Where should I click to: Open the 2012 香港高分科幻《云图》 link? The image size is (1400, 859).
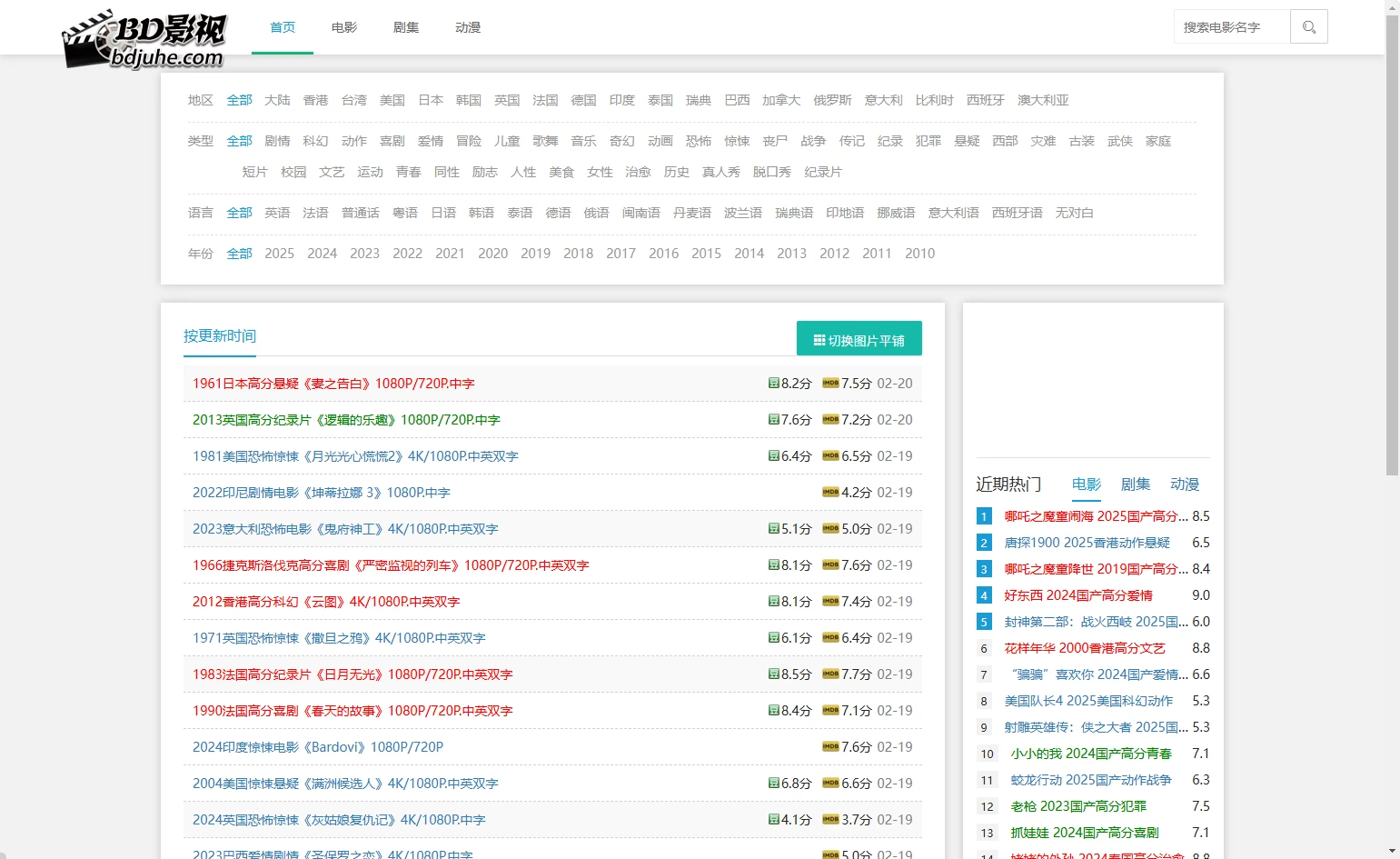click(x=325, y=602)
